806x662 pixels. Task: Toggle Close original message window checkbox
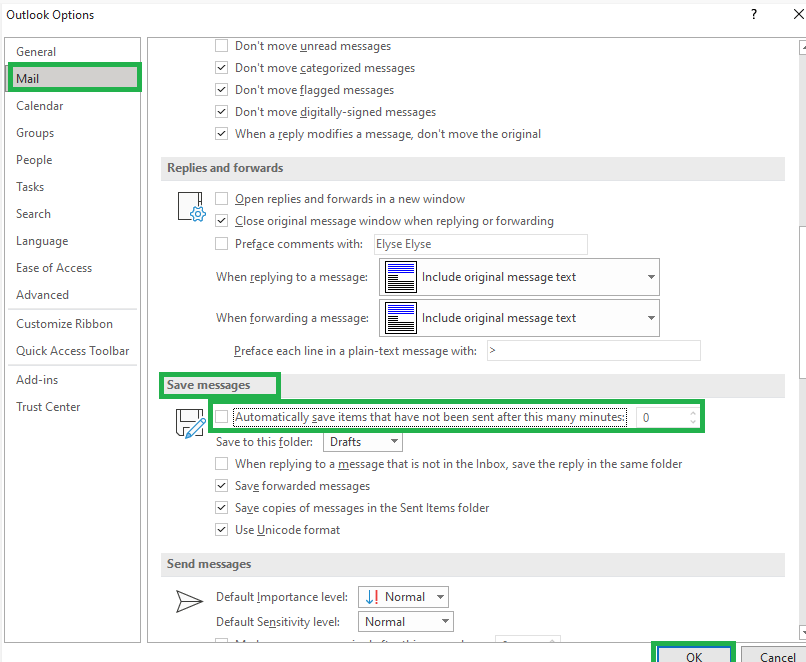[222, 220]
